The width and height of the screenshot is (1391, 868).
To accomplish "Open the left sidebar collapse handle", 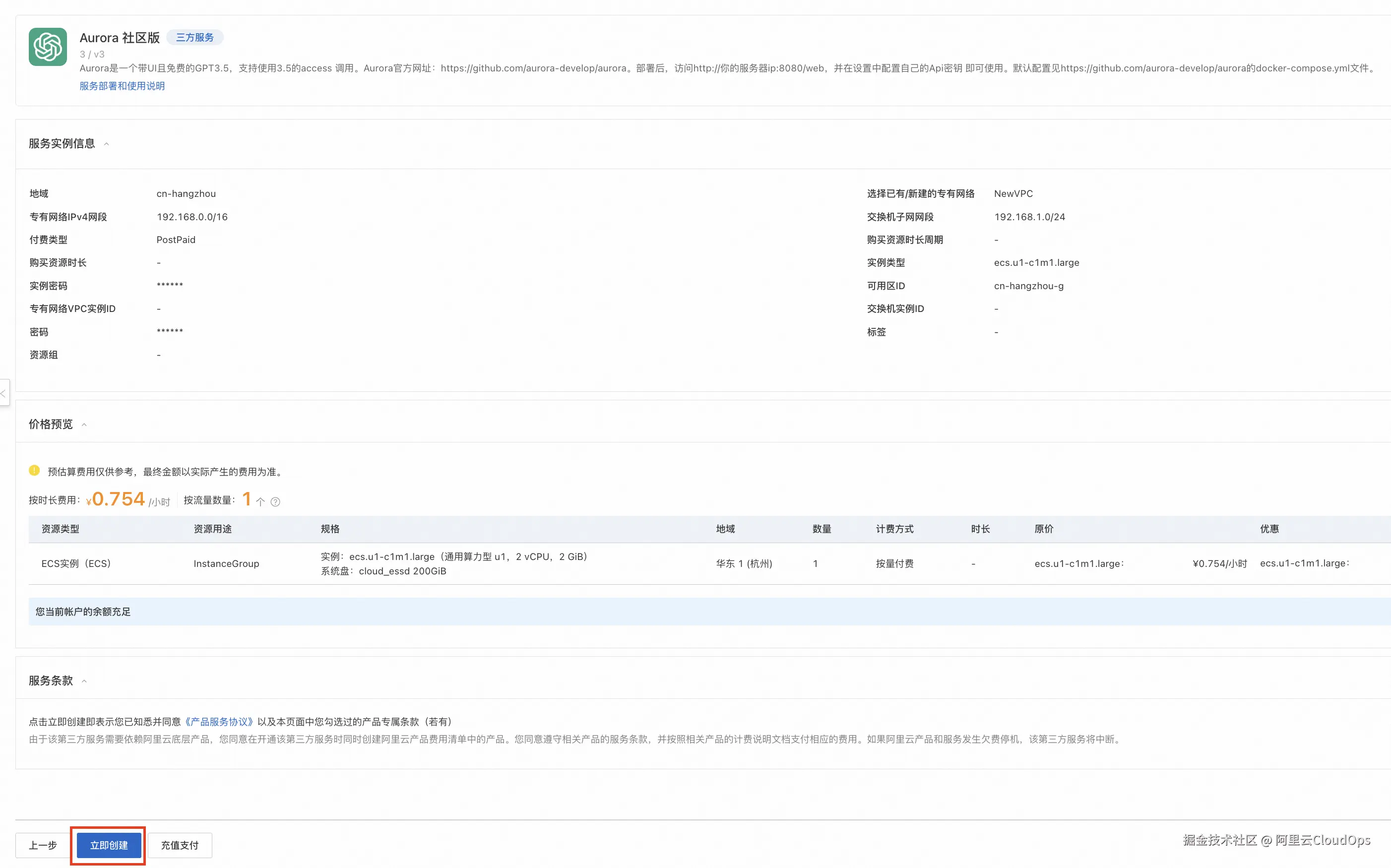I will [x=4, y=393].
